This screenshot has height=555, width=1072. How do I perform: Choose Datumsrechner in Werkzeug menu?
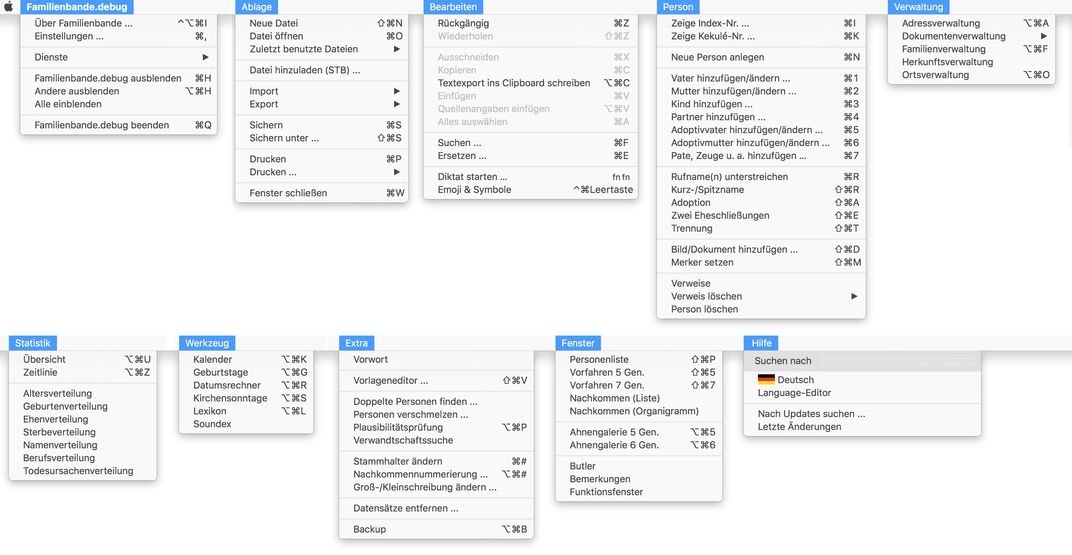tap(227, 385)
